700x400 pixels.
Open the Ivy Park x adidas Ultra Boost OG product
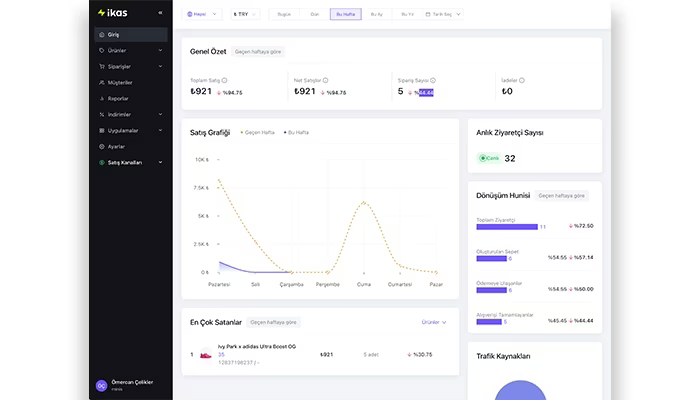coord(257,346)
